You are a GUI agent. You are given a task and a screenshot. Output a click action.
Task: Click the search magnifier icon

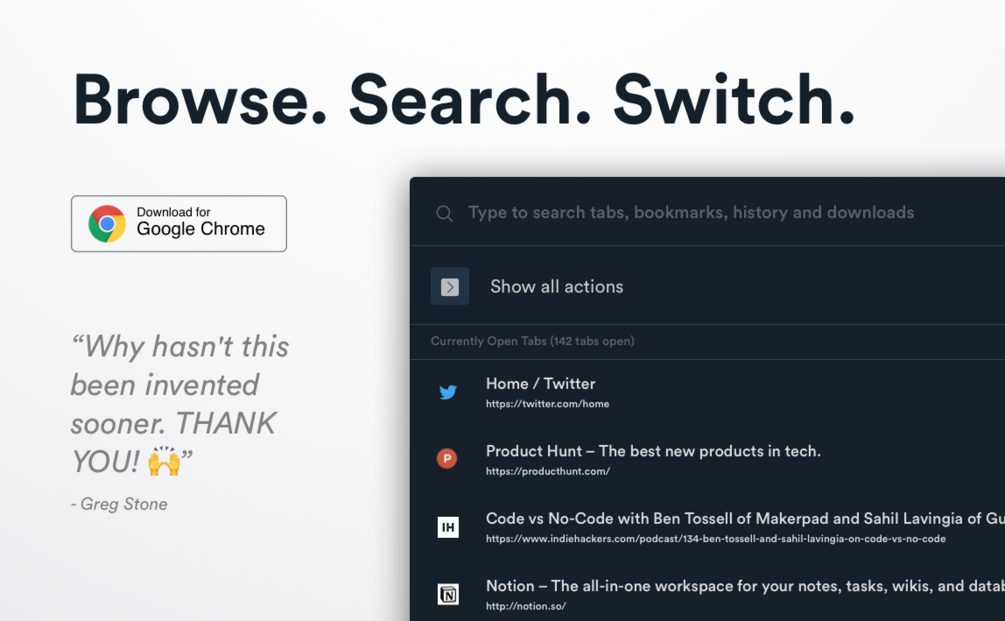click(444, 212)
